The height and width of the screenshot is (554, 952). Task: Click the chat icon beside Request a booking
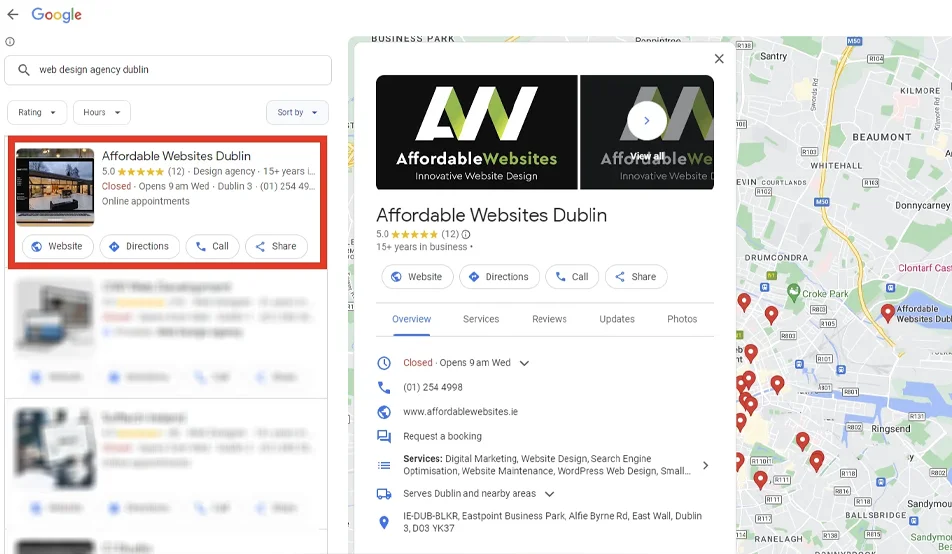tap(384, 436)
